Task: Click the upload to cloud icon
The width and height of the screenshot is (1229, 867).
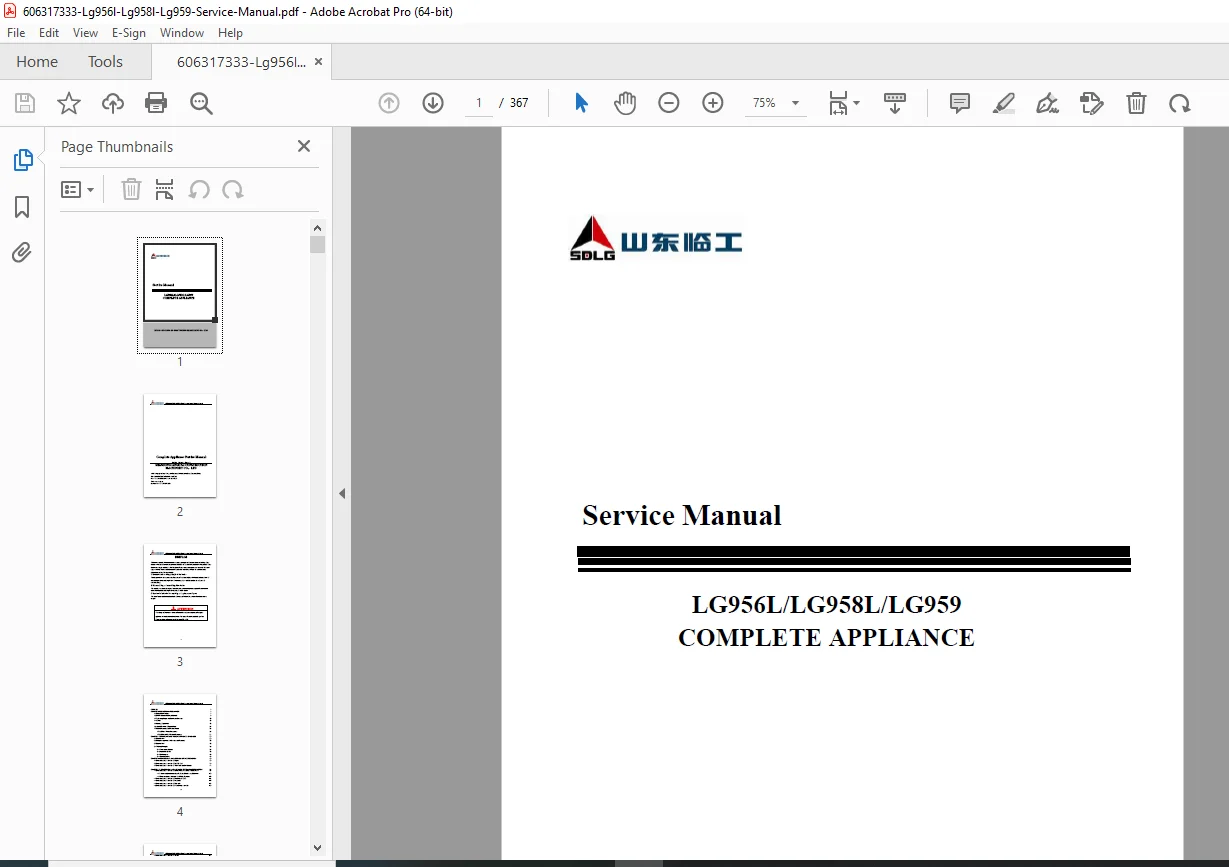Action: click(113, 103)
